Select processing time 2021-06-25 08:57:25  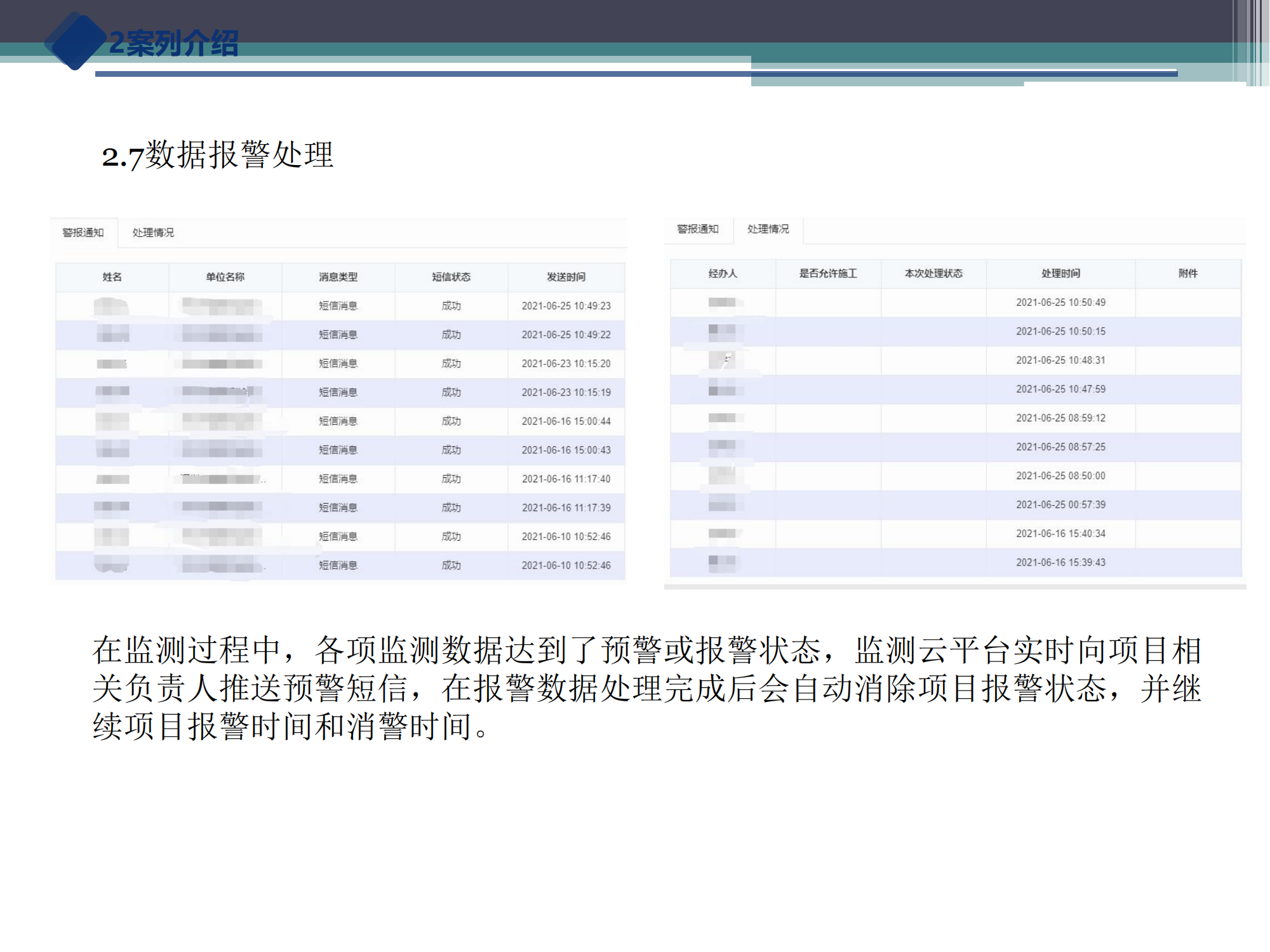[x=1061, y=447]
